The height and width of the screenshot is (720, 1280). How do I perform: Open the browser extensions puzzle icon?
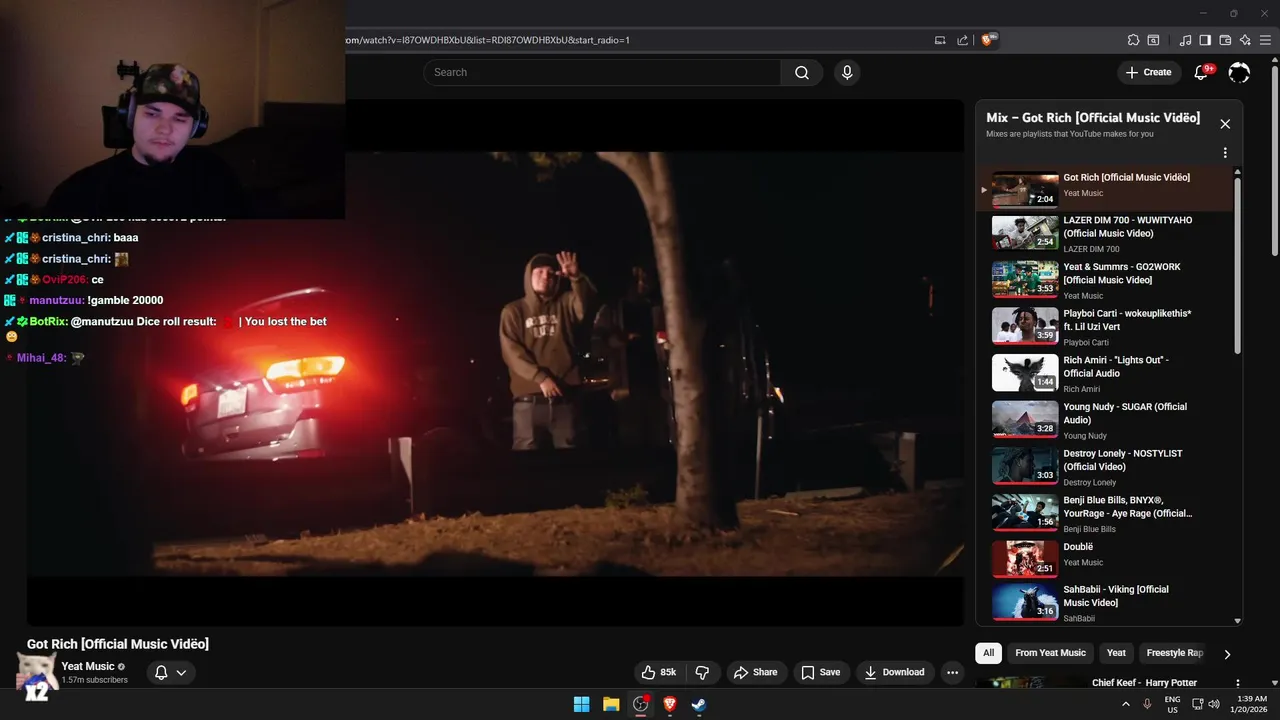pyautogui.click(x=1133, y=40)
